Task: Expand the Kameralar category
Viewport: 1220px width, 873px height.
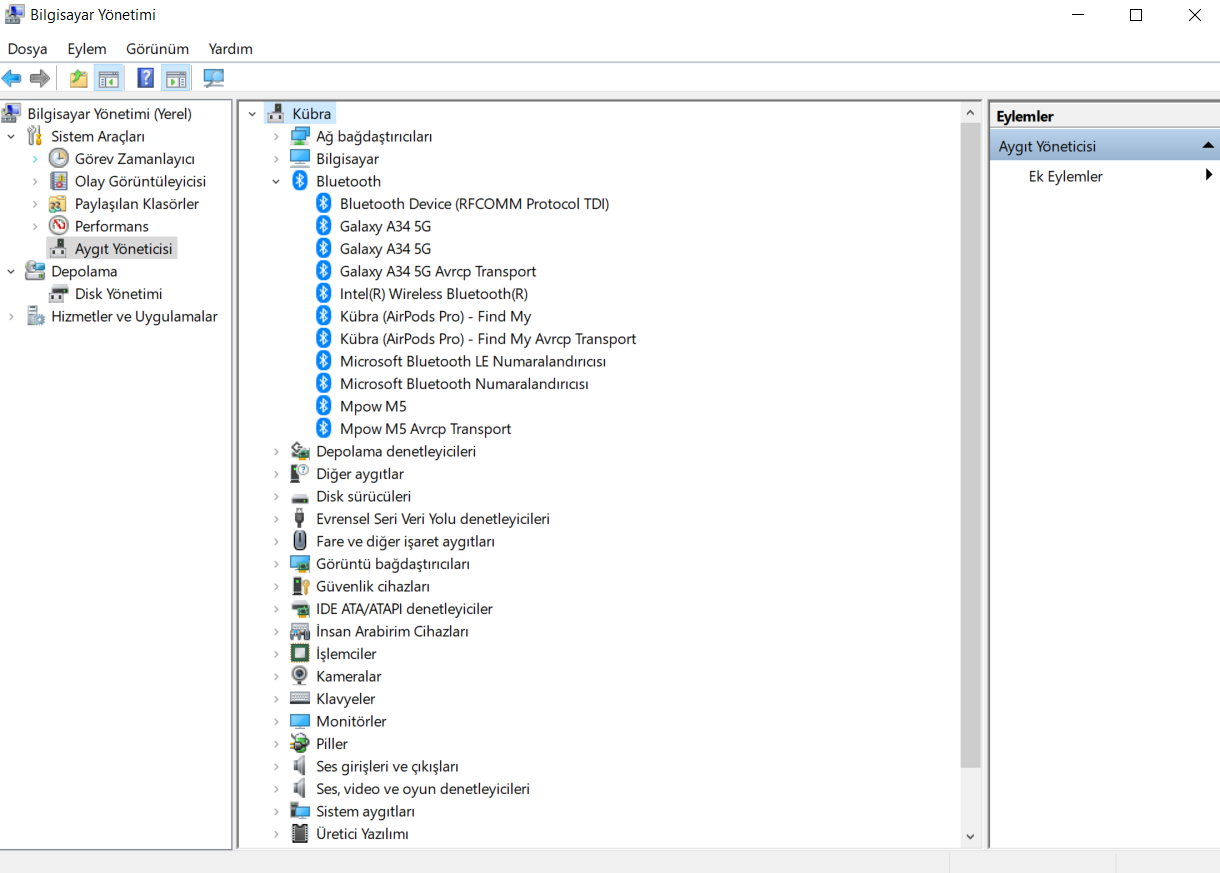Action: click(276, 676)
